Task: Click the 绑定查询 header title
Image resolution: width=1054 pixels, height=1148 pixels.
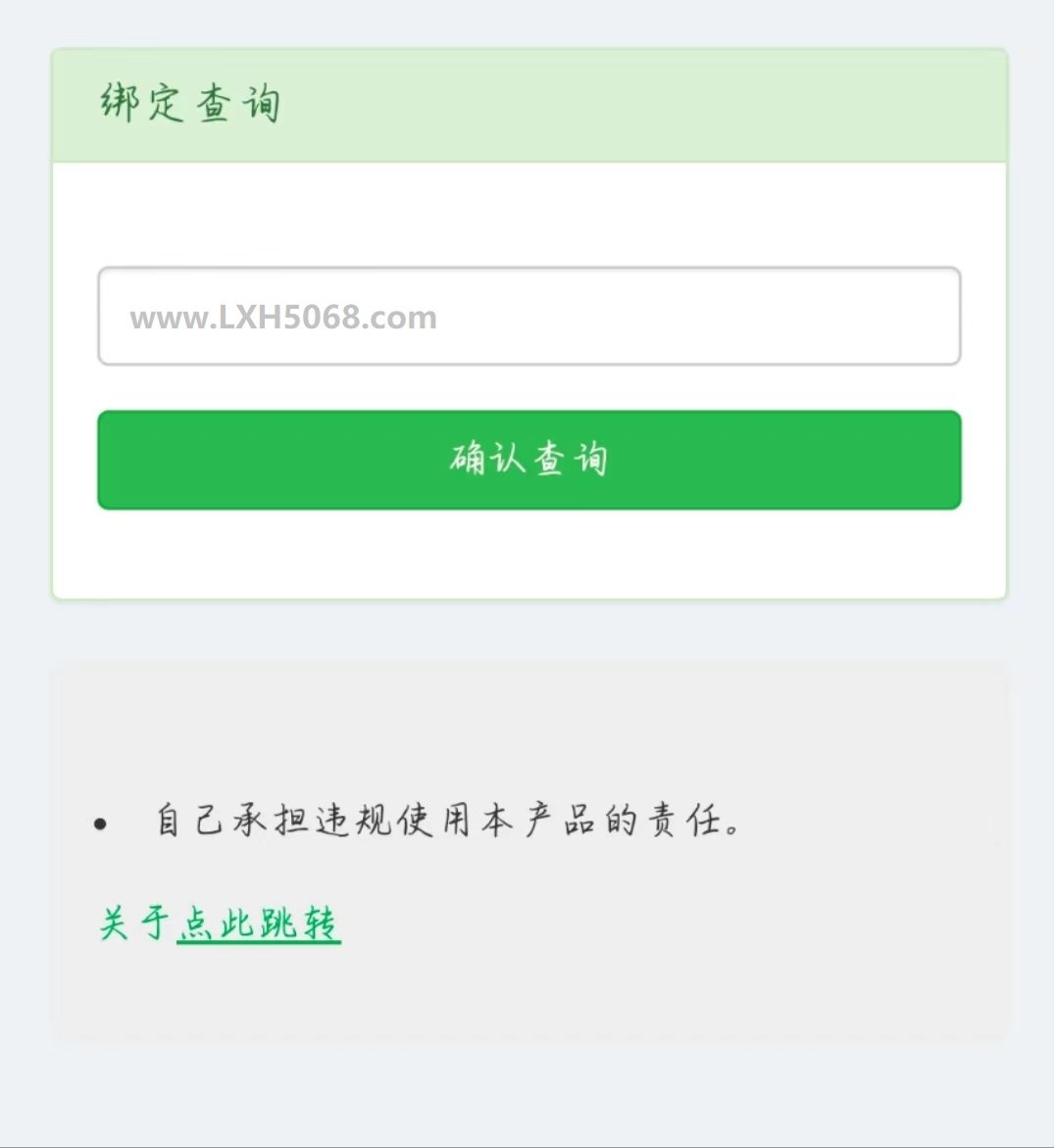Action: click(x=190, y=103)
